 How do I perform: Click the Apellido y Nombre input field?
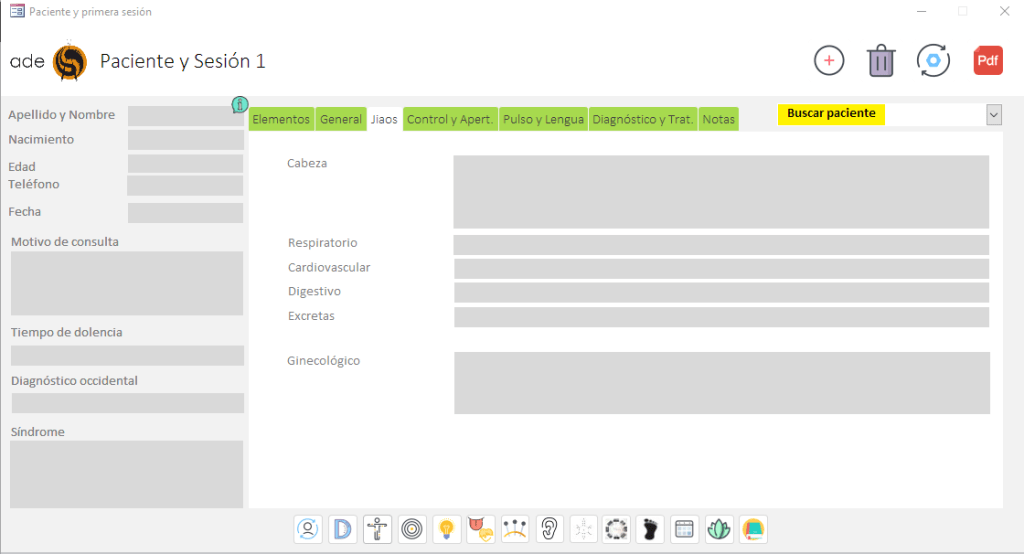[185, 116]
